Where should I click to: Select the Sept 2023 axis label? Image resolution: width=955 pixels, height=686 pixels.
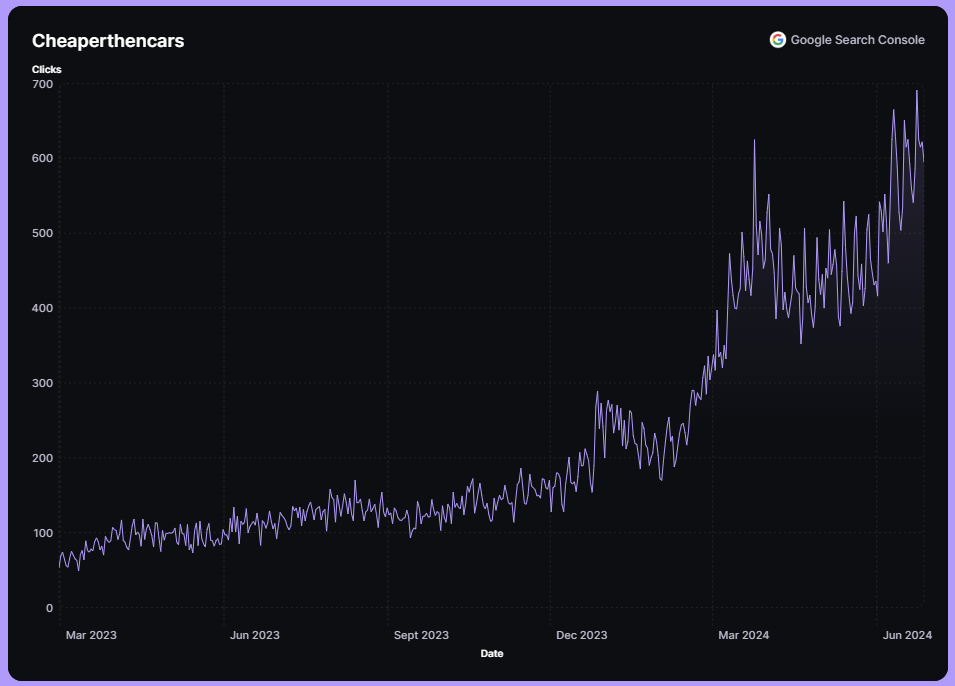pyautogui.click(x=421, y=635)
